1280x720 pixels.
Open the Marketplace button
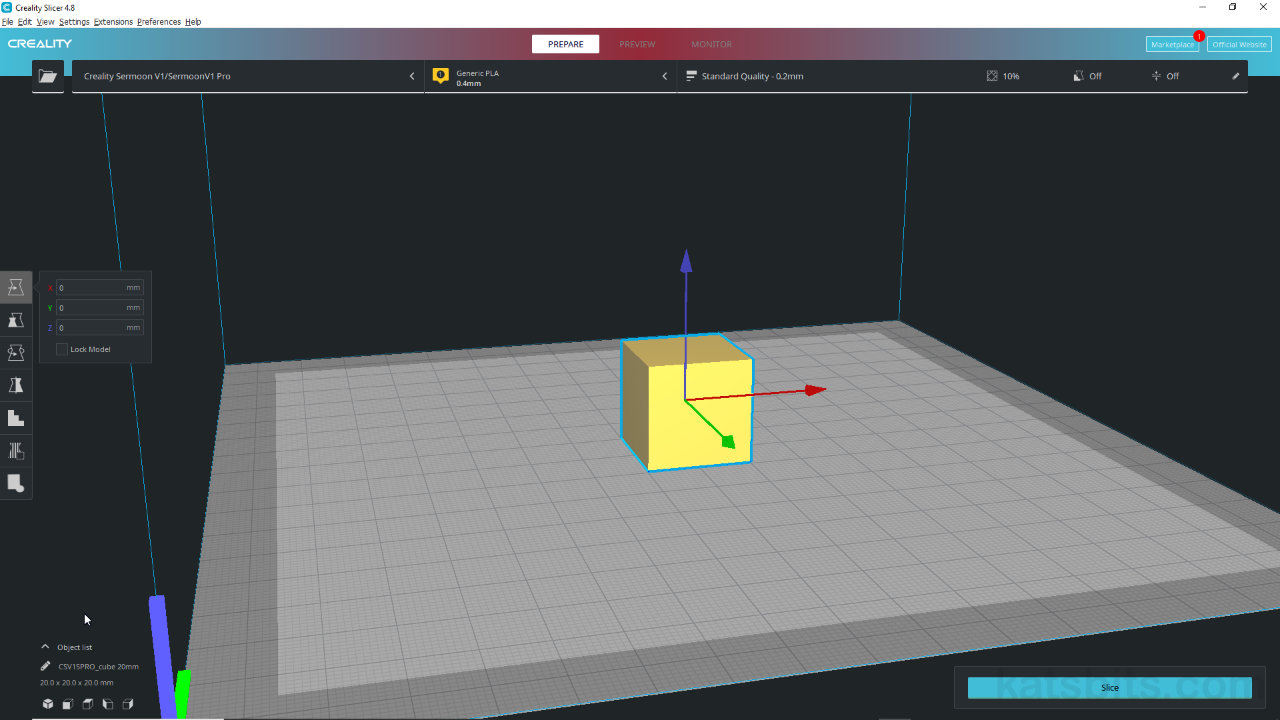[1172, 44]
